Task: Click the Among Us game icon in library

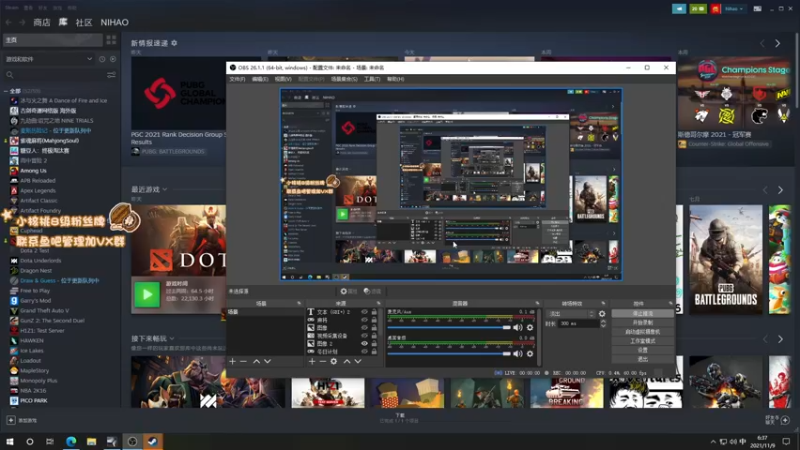Action: pyautogui.click(x=14, y=170)
